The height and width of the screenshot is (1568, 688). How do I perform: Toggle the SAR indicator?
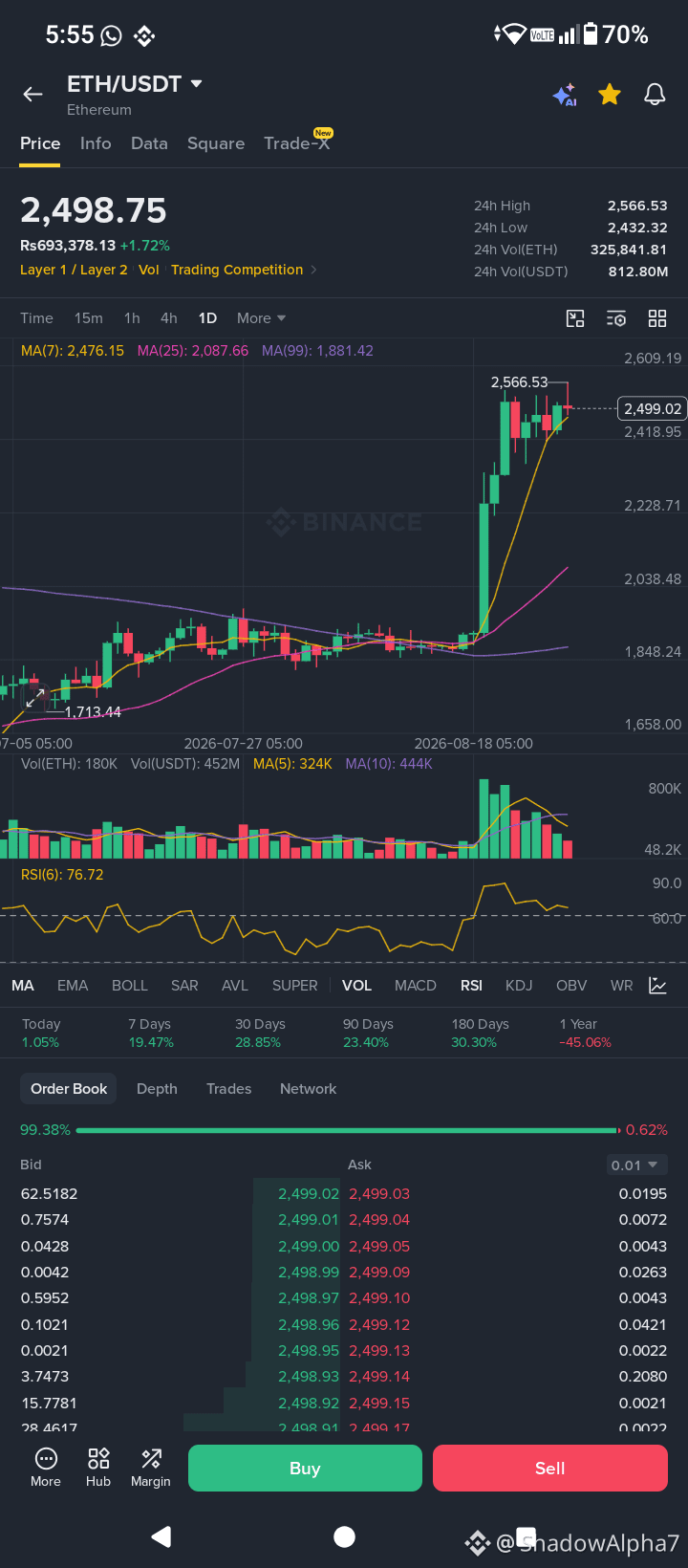coord(184,986)
